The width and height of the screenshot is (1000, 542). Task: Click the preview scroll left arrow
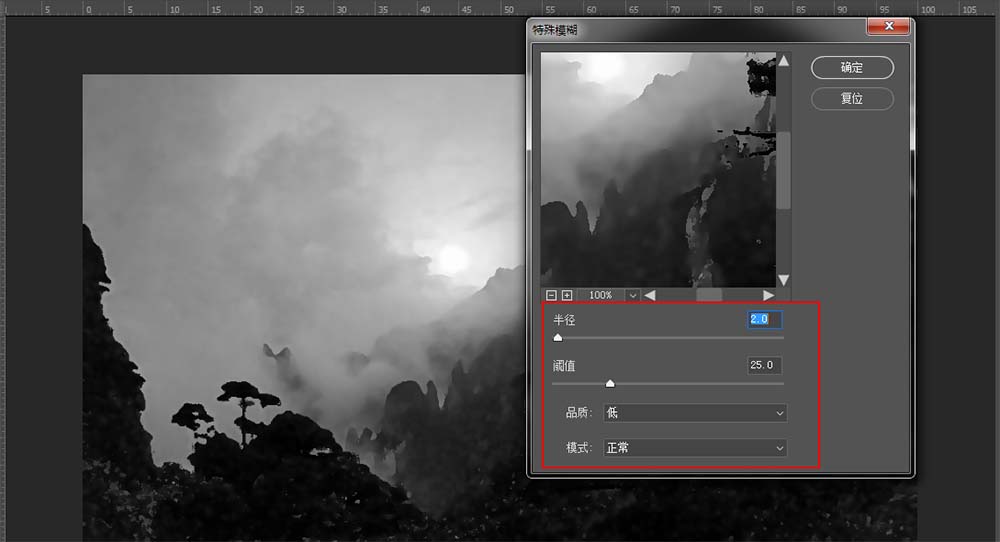pos(650,296)
